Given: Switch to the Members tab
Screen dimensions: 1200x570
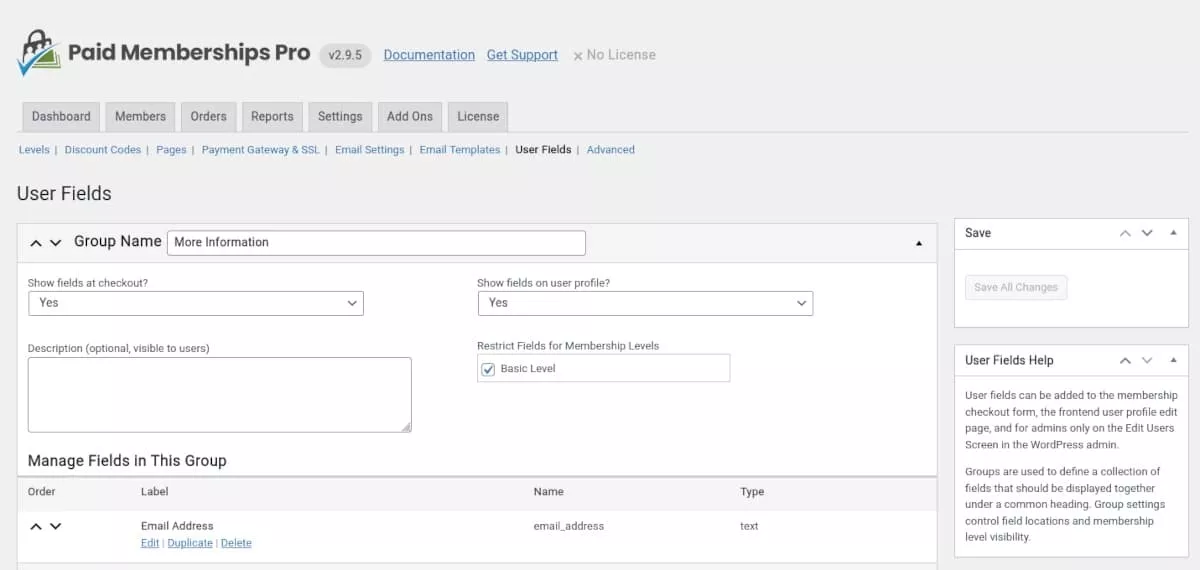Looking at the screenshot, I should [x=140, y=117].
